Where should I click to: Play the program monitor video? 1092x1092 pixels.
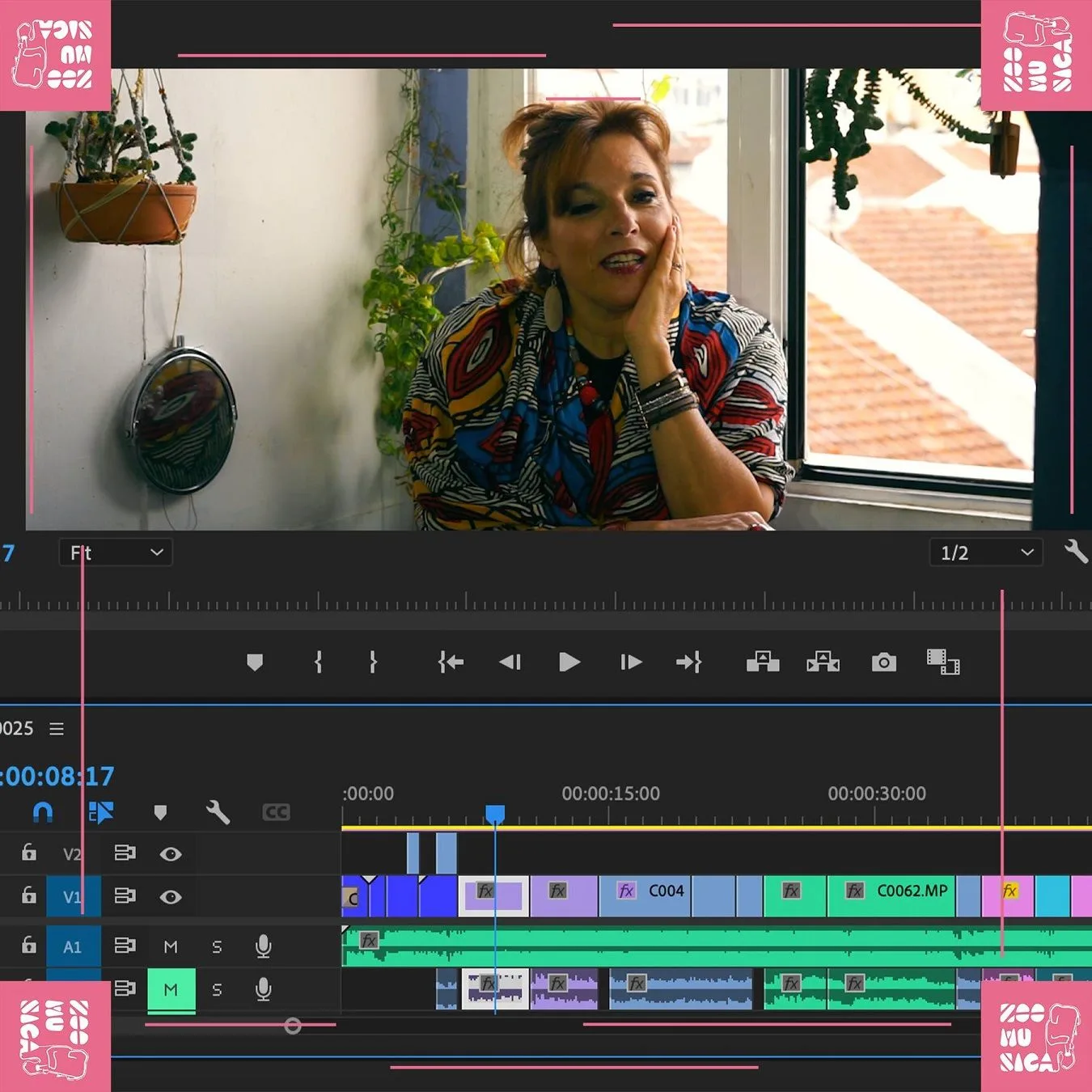pyautogui.click(x=569, y=662)
